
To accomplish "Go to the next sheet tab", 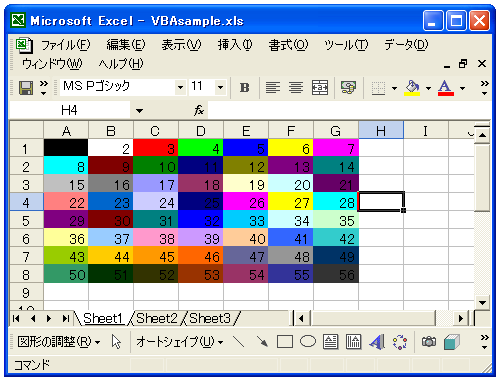I will 49,319.
